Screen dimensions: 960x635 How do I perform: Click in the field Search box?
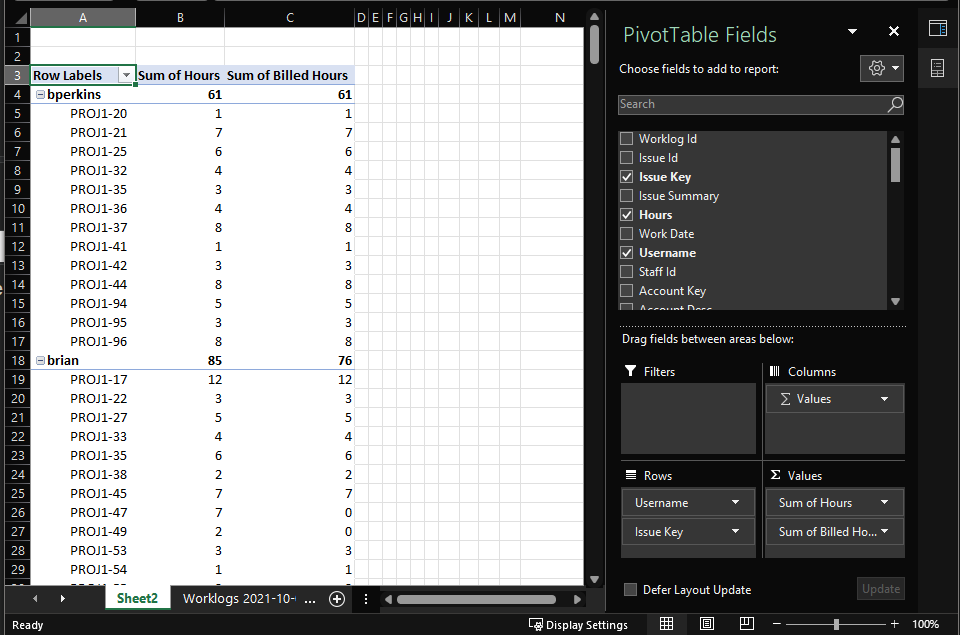click(x=750, y=104)
